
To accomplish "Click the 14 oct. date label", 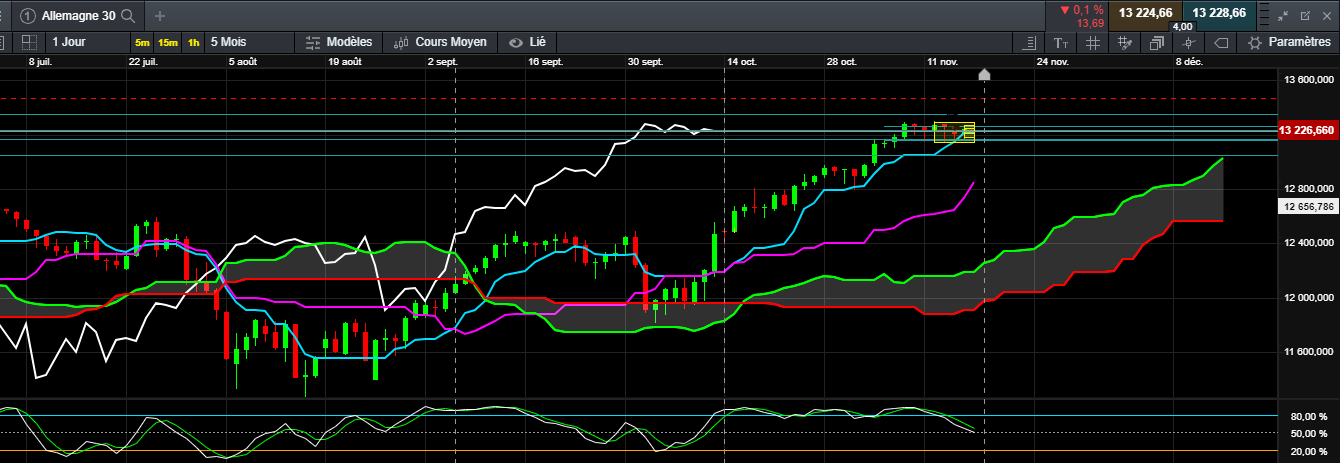I will tap(742, 62).
